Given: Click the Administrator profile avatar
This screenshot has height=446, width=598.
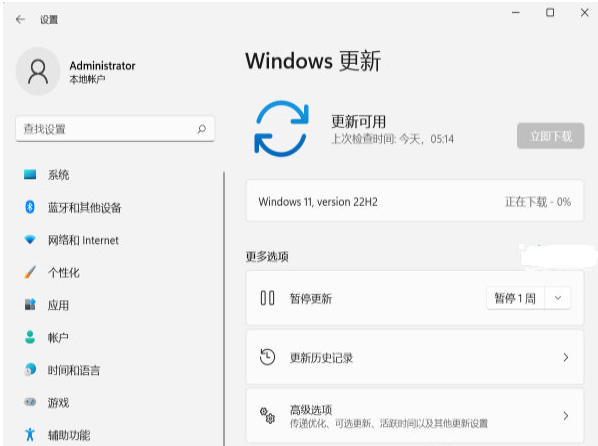Looking at the screenshot, I should [38, 71].
